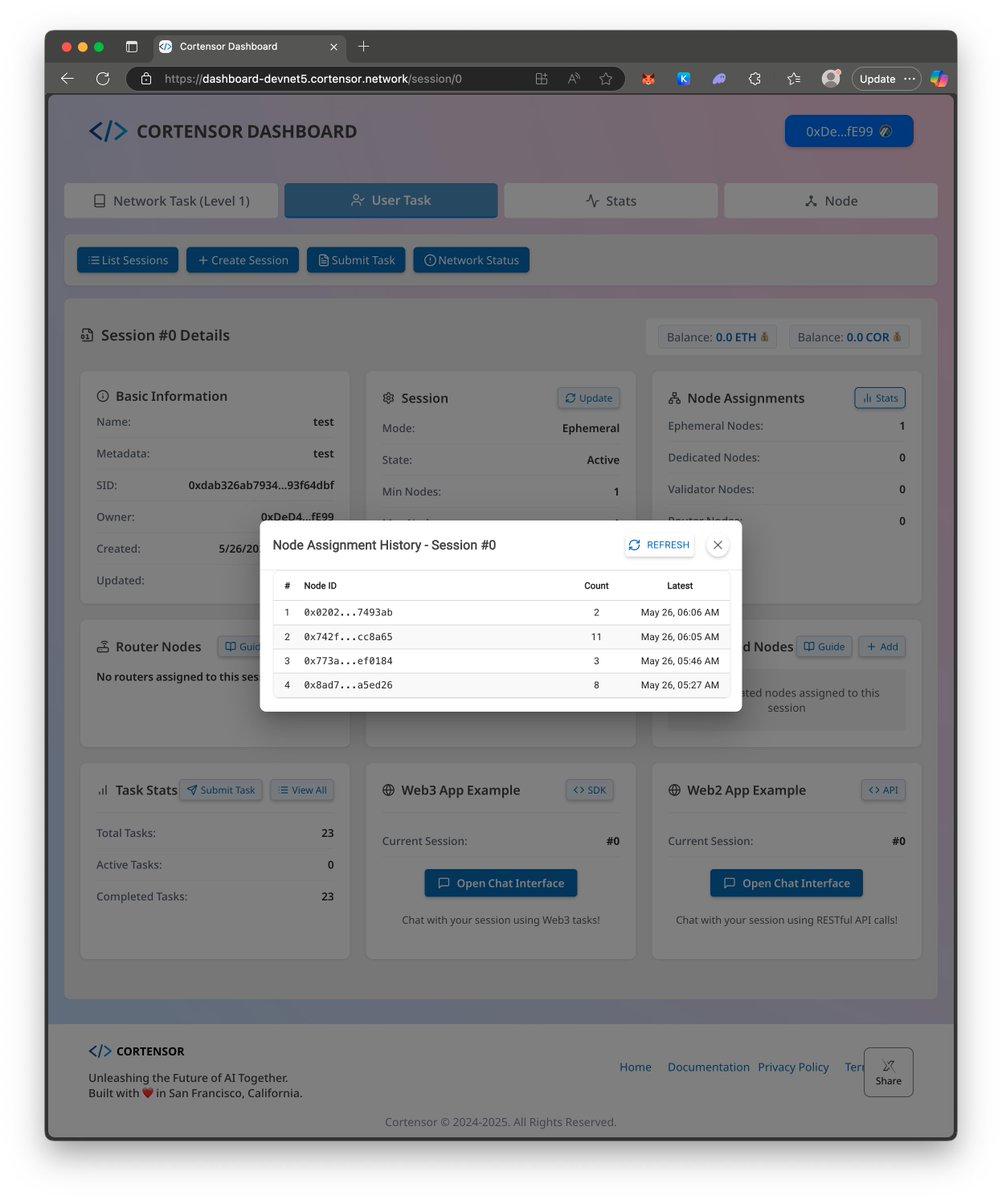Click the Share button

tap(888, 1072)
